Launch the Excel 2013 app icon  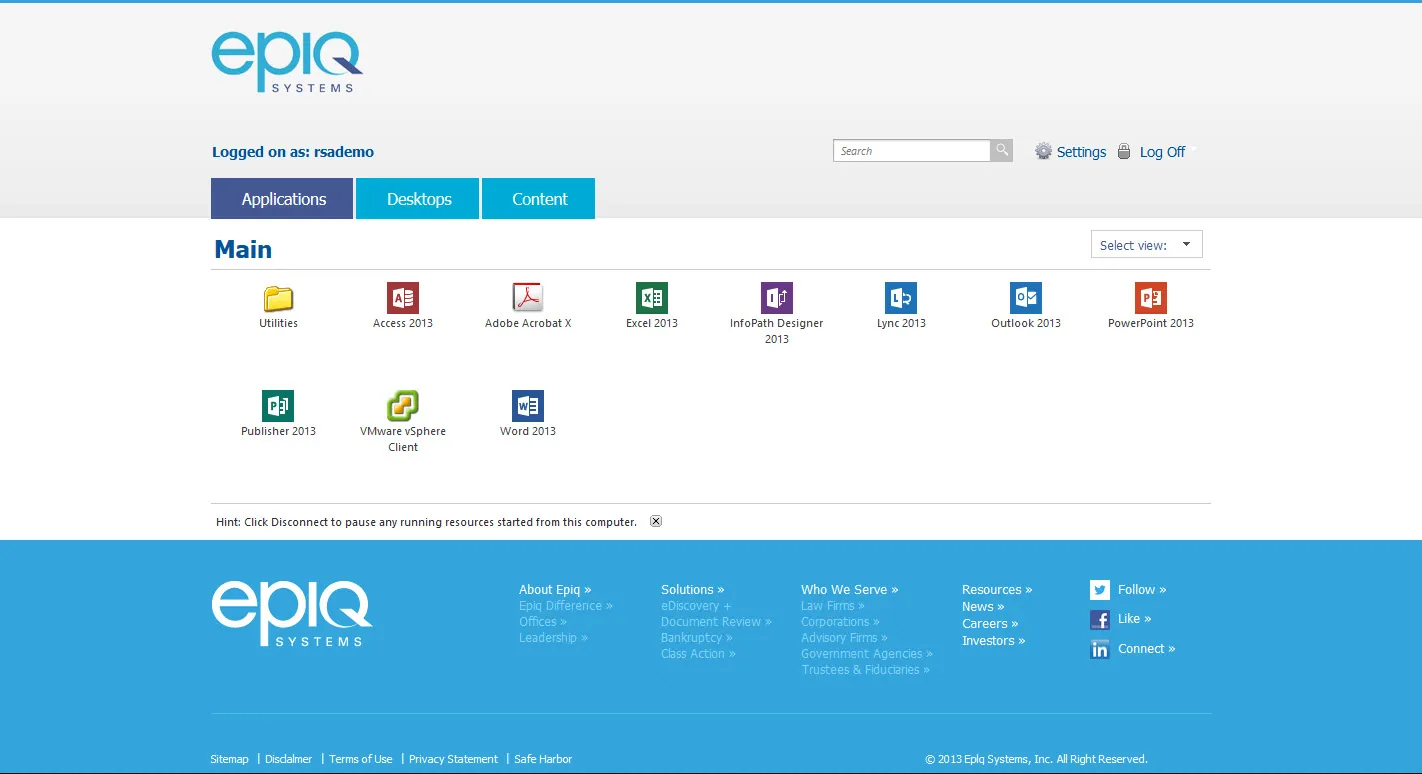[x=652, y=298]
